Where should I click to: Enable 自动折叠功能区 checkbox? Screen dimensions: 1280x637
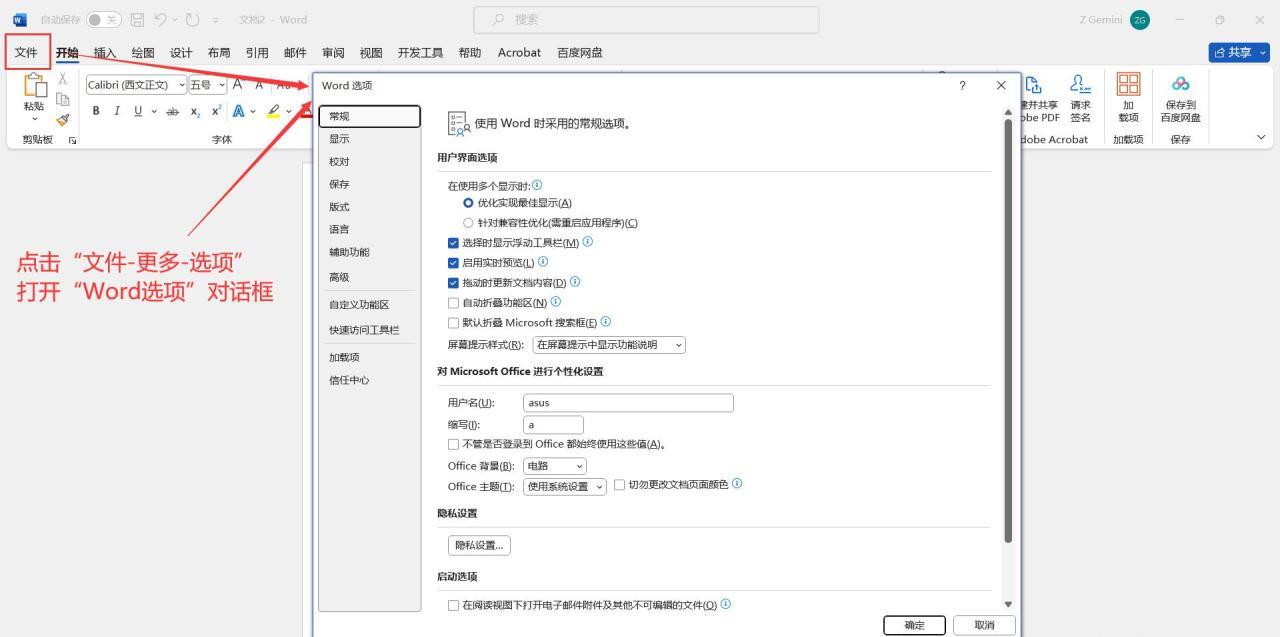pyautogui.click(x=453, y=303)
